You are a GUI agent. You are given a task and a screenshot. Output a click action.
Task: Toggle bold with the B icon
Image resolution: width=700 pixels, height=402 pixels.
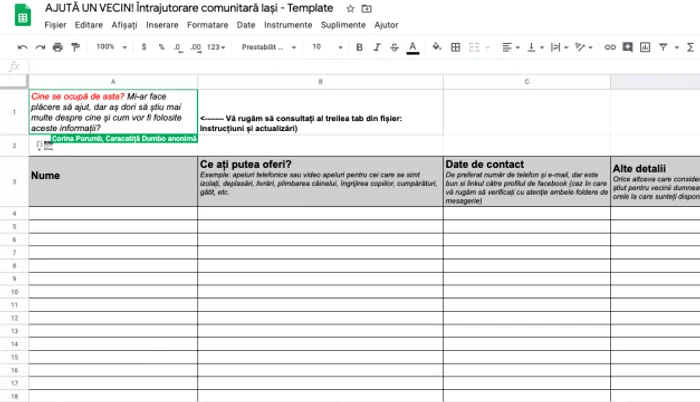[x=359, y=47]
